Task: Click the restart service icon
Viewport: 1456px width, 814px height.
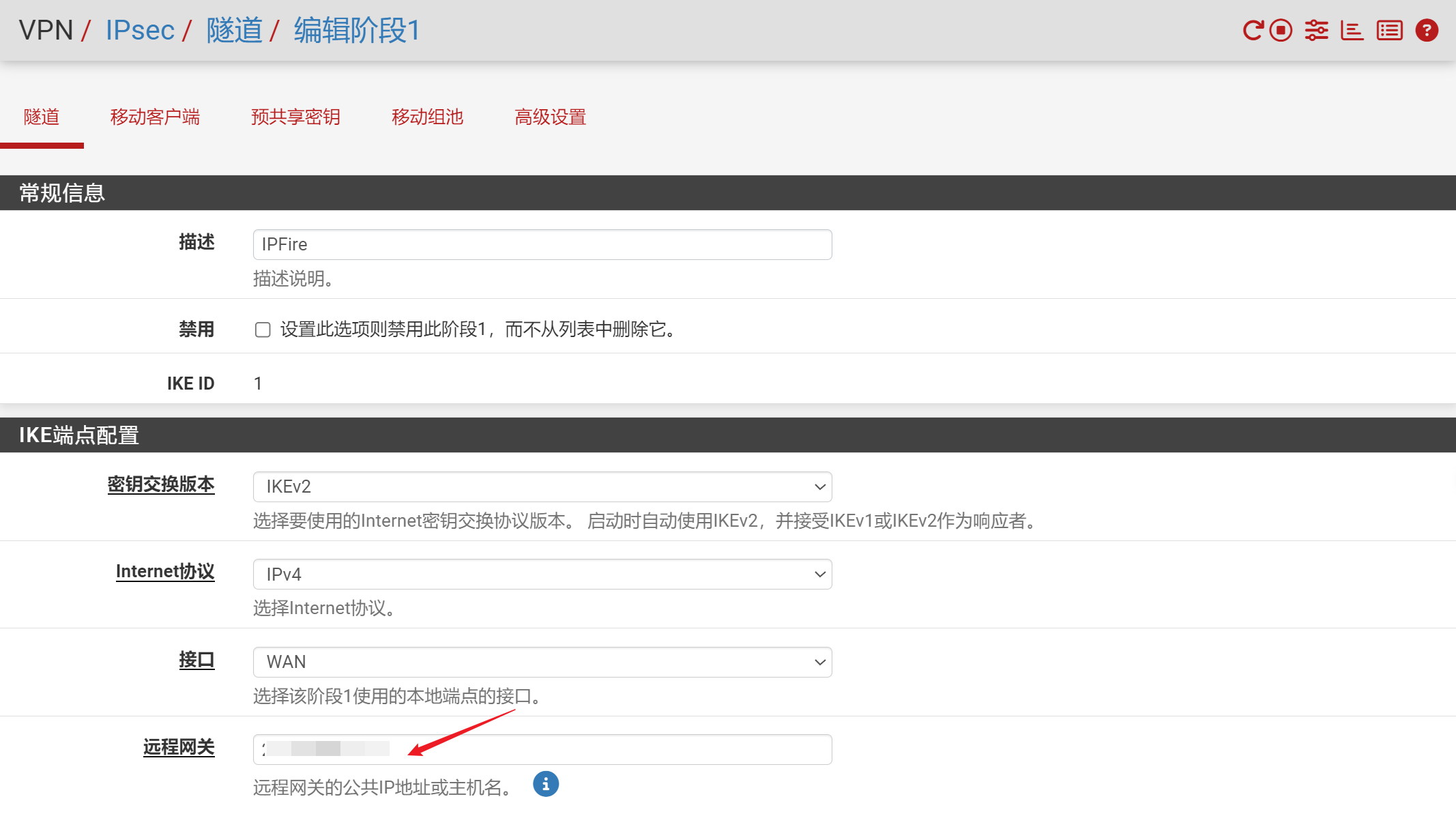Action: 1252,31
